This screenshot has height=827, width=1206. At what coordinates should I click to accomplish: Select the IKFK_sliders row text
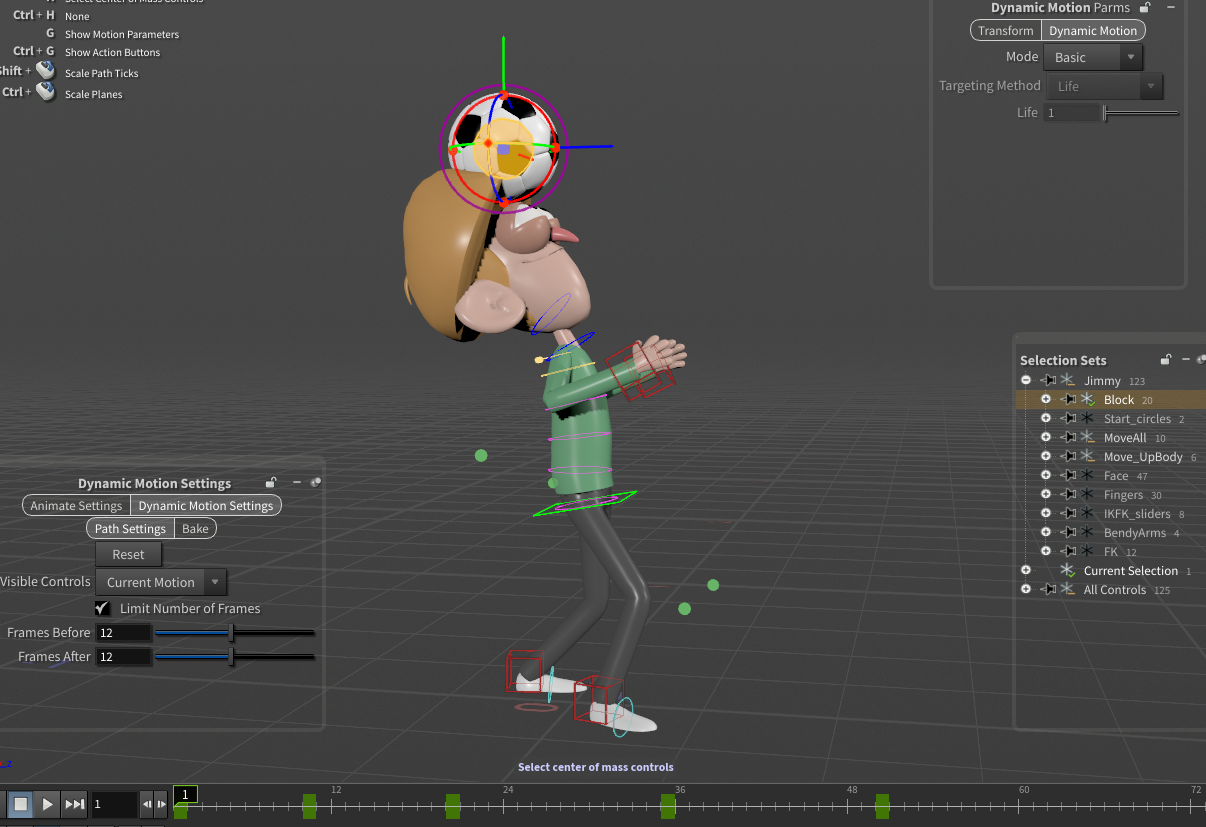[1137, 514]
